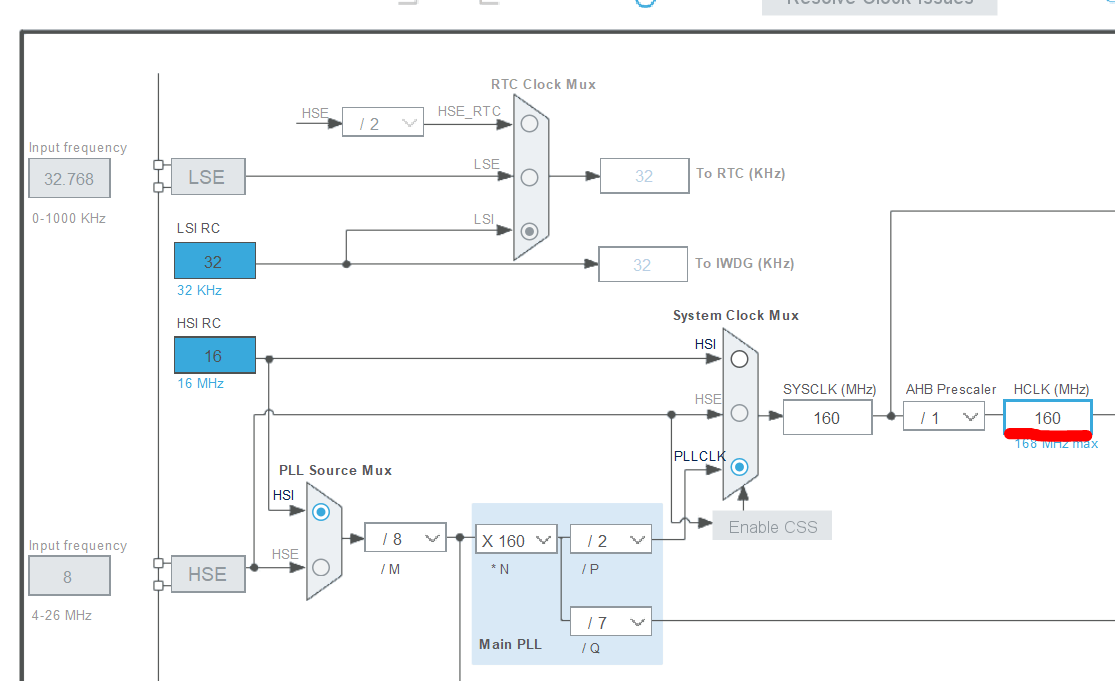Select PLLCLK in the System Clock Mux
This screenshot has width=1115, height=681.
pyautogui.click(x=738, y=466)
